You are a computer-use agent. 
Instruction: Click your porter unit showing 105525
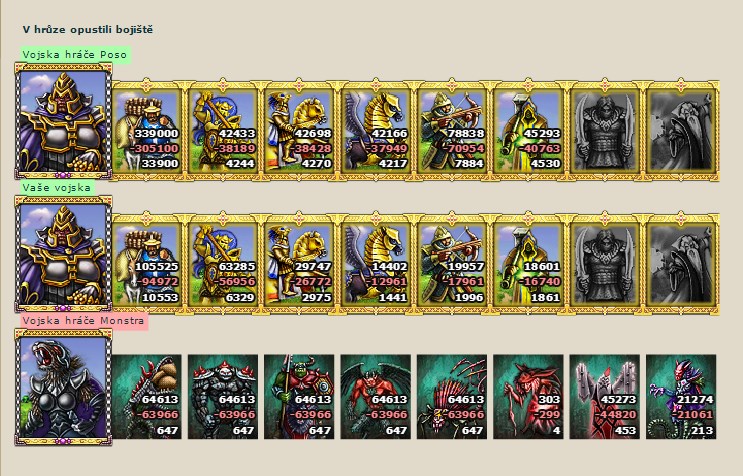pos(146,264)
